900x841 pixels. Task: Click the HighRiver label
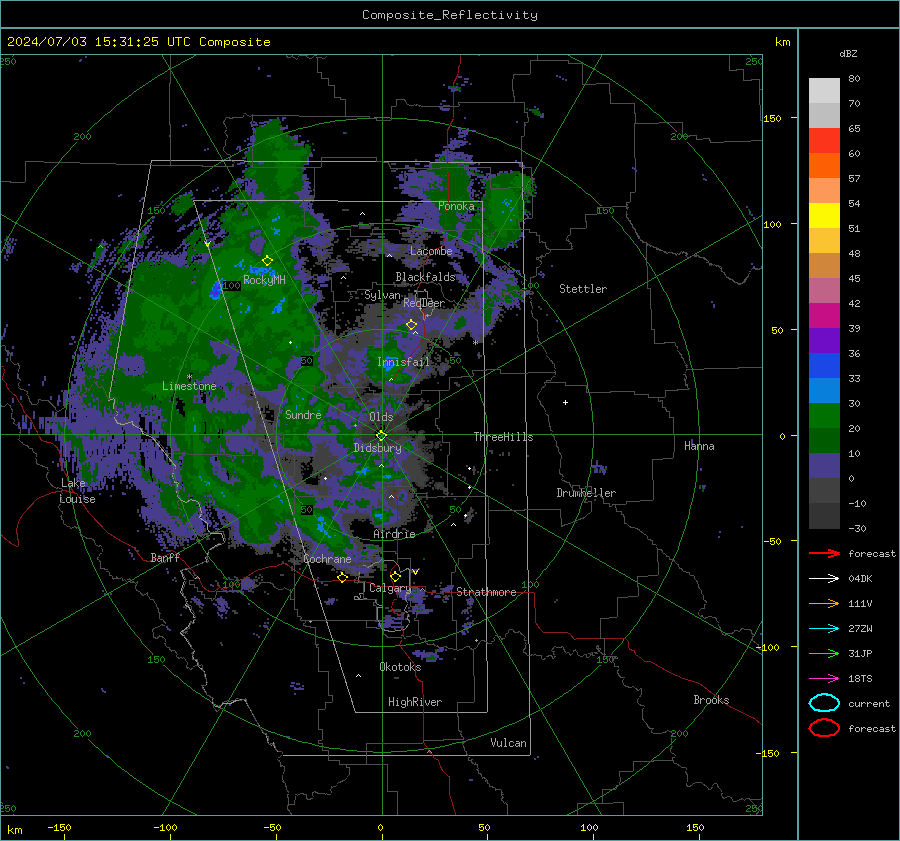[415, 702]
